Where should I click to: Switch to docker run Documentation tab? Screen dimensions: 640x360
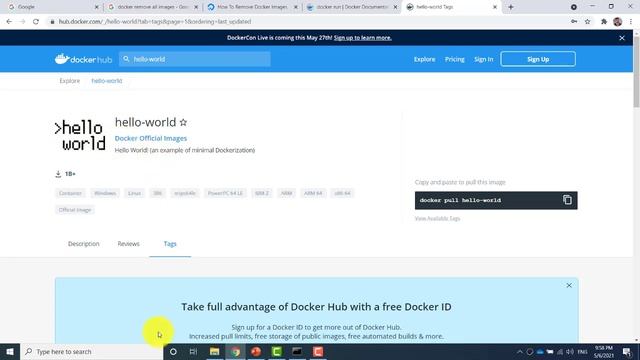point(352,7)
